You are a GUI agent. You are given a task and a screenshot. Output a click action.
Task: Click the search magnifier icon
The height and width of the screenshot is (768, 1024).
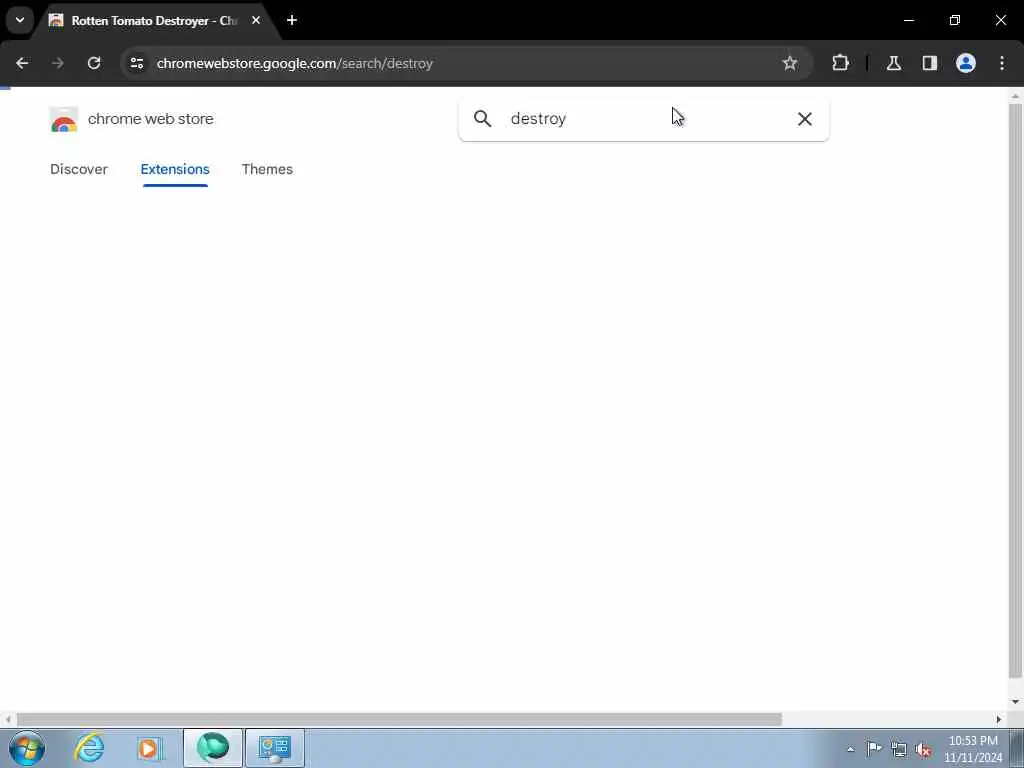click(483, 118)
